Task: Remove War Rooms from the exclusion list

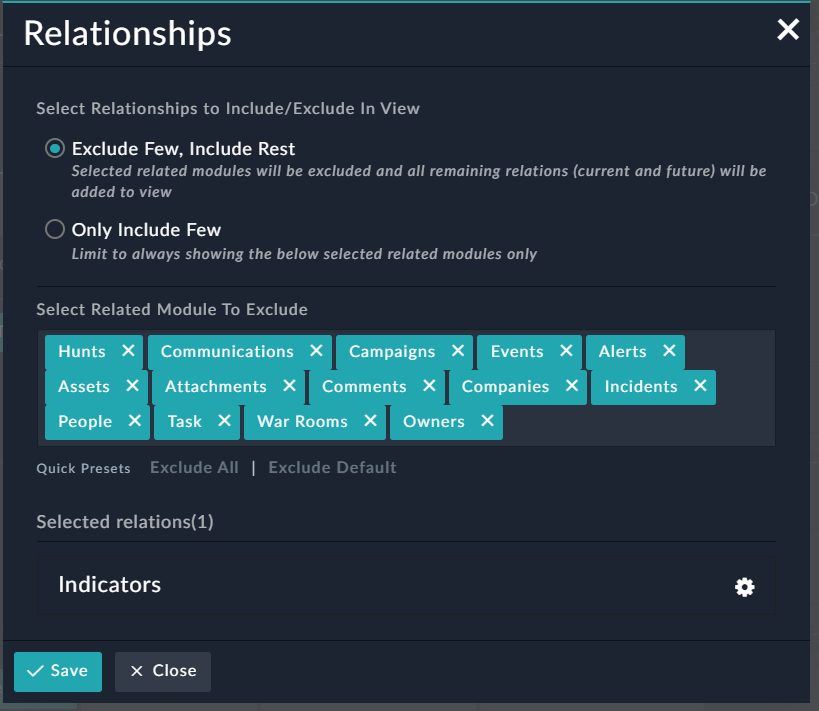Action: [369, 421]
